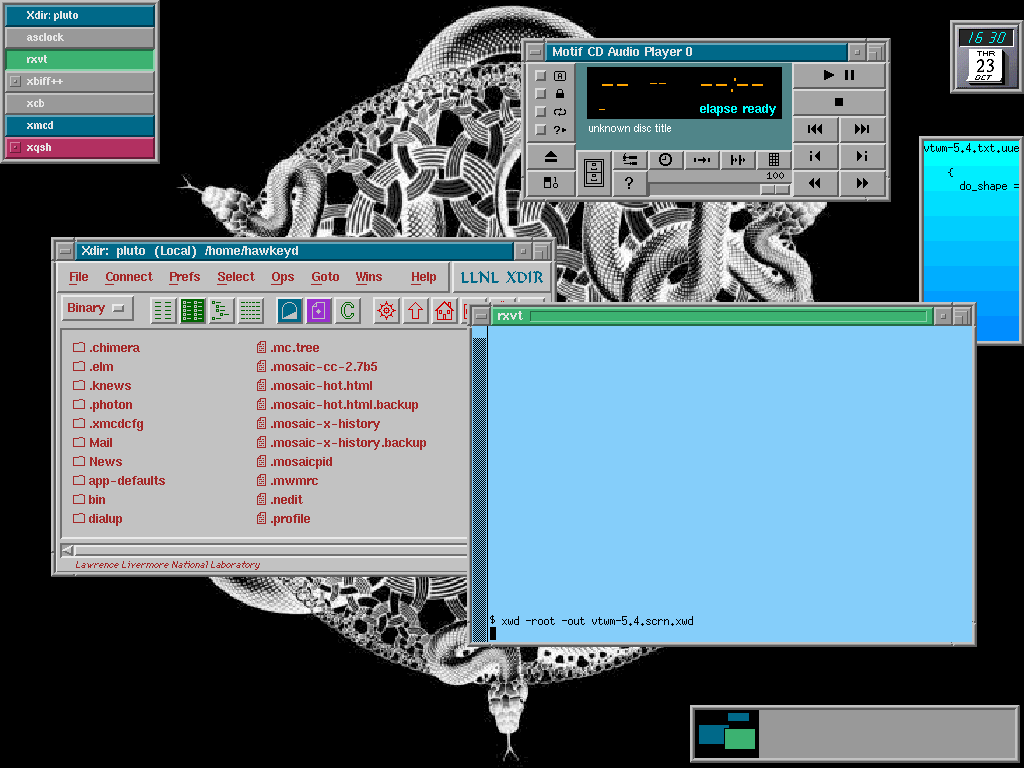Select the highlighted long list view icon in Xdir
Screen dimensions: 1024x768
pyautogui.click(x=192, y=311)
